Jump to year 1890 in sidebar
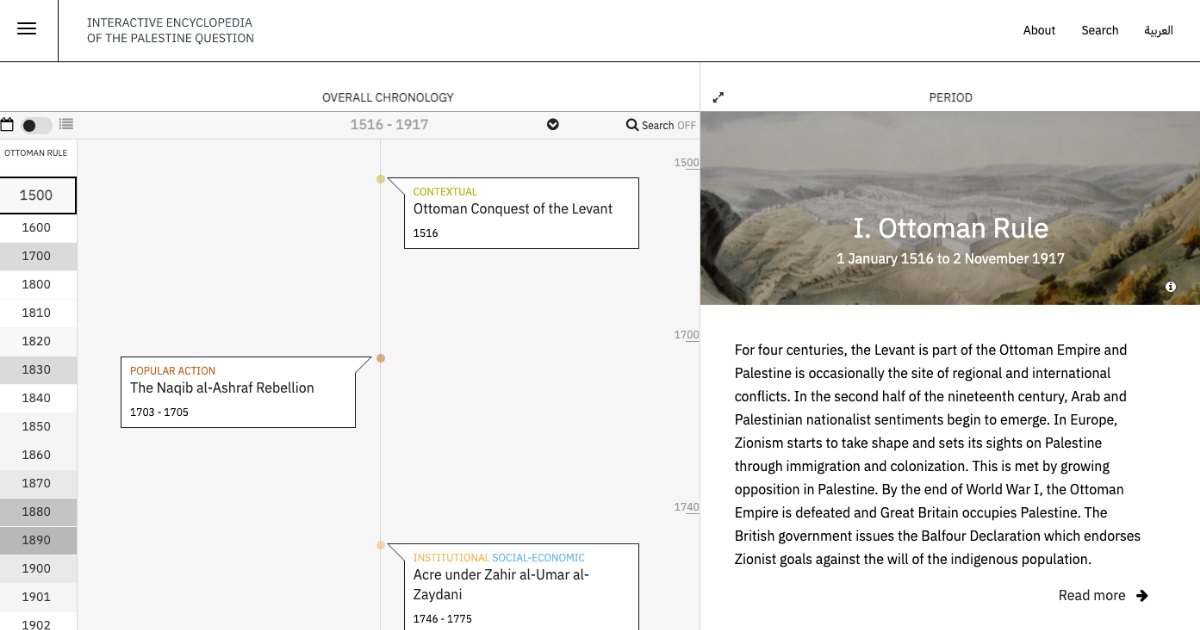 pos(38,540)
